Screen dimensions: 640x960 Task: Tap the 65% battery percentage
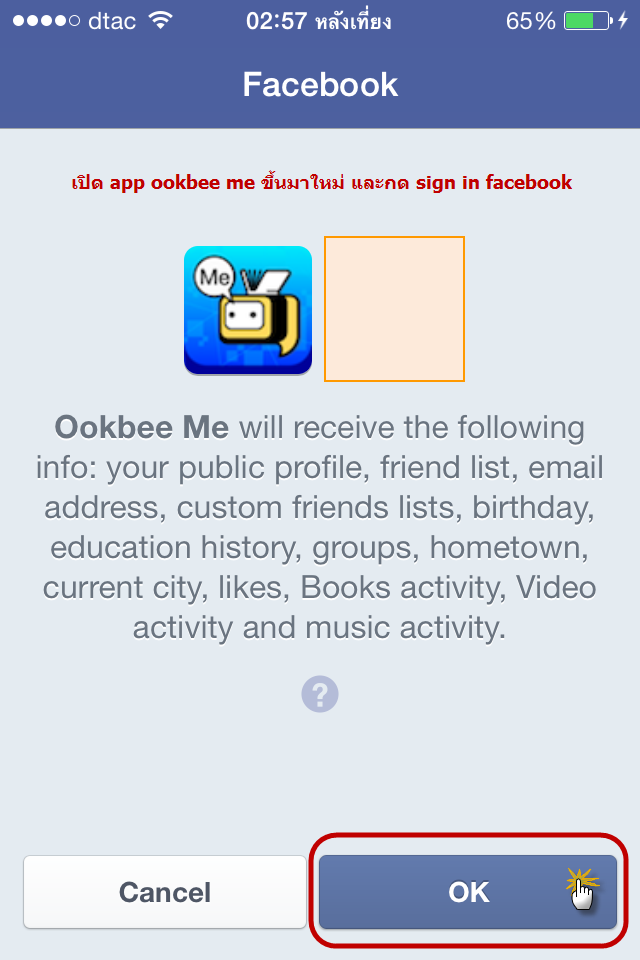coord(530,21)
